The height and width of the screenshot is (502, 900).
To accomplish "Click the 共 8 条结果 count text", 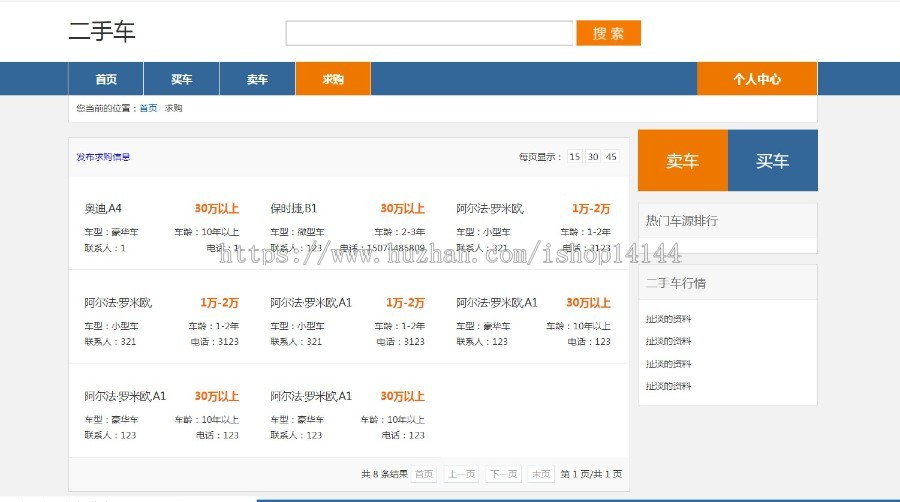I will point(384,474).
